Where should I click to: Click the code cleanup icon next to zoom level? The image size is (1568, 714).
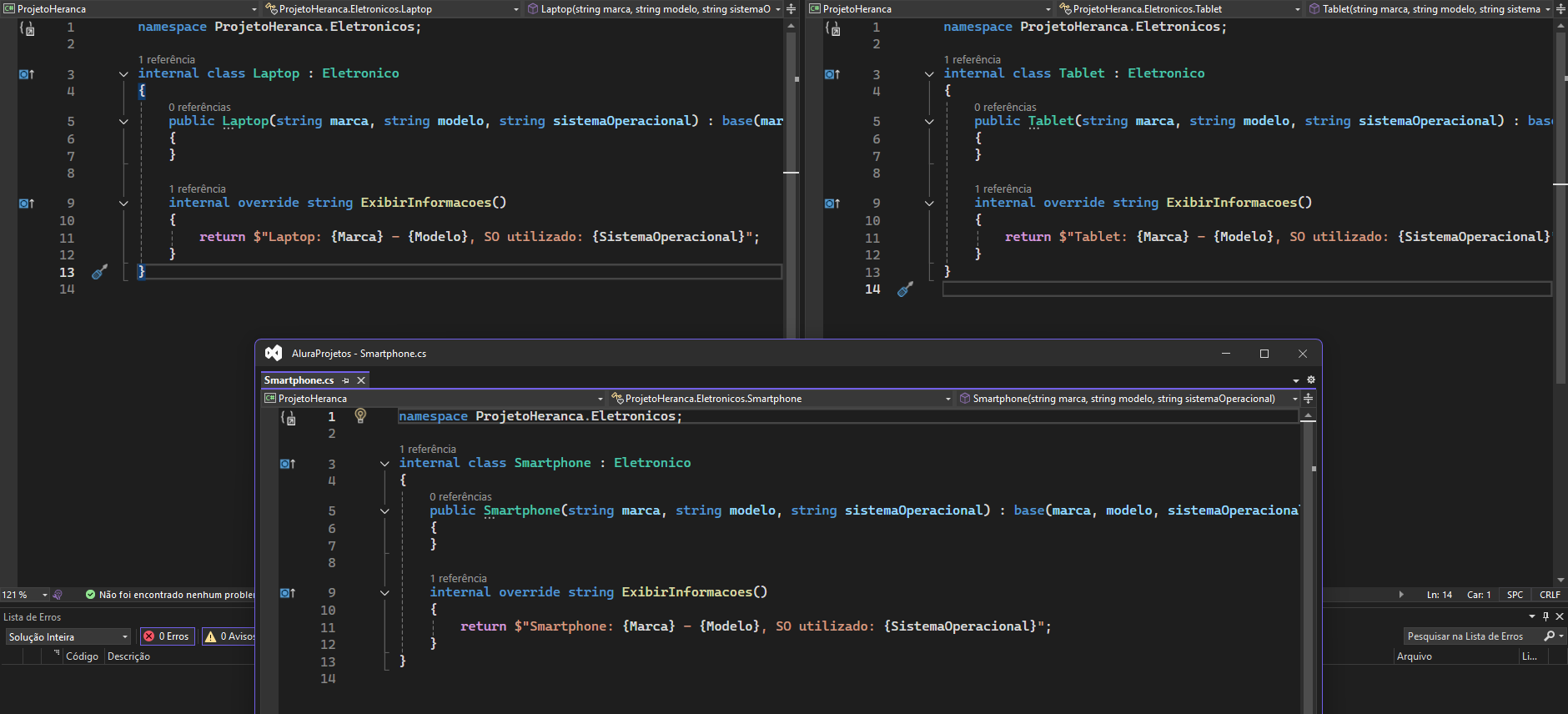(x=58, y=595)
